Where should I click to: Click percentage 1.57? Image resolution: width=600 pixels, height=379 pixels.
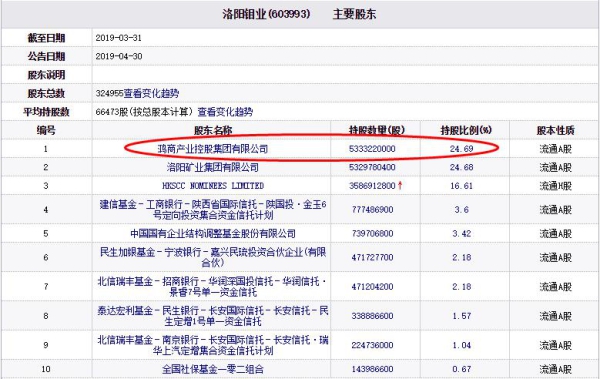(461, 316)
